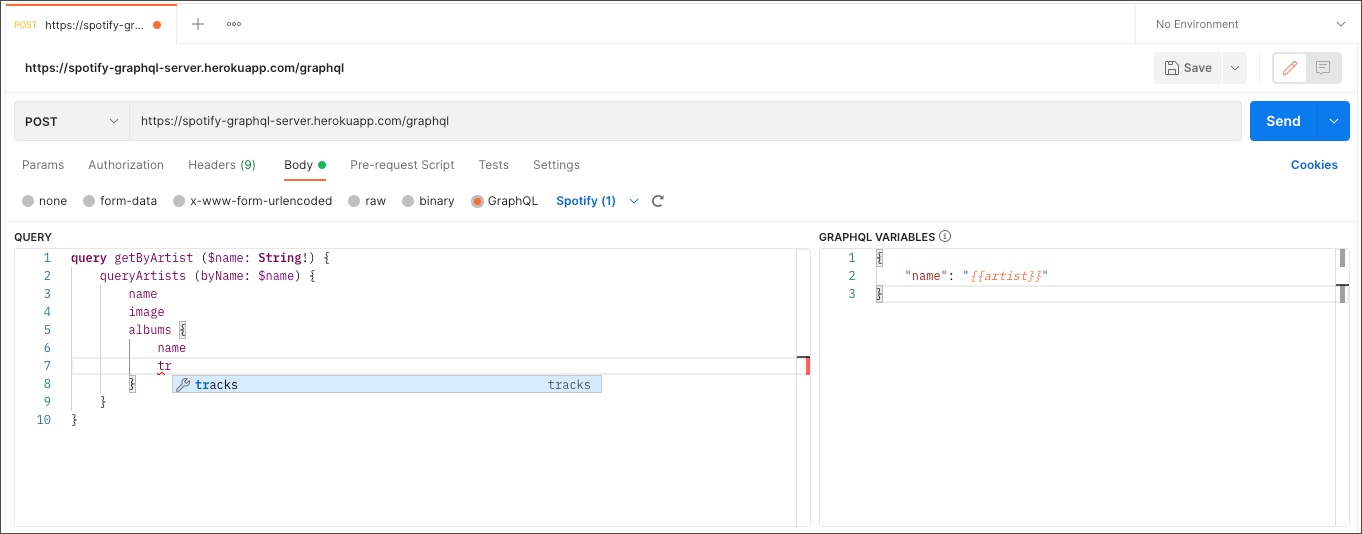This screenshot has width=1362, height=534.
Task: Click query line 1 getByArtist text
Action: (153, 258)
